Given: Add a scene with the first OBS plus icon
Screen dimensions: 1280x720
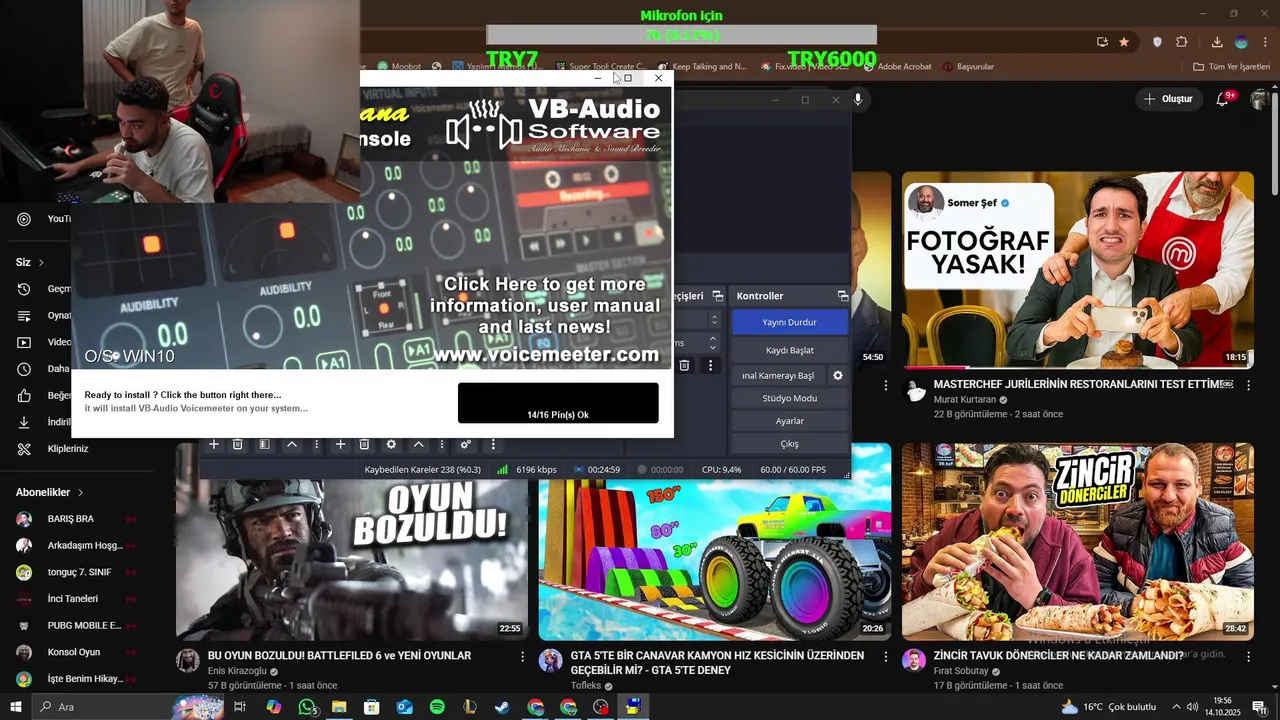Looking at the screenshot, I should pyautogui.click(x=213, y=444).
